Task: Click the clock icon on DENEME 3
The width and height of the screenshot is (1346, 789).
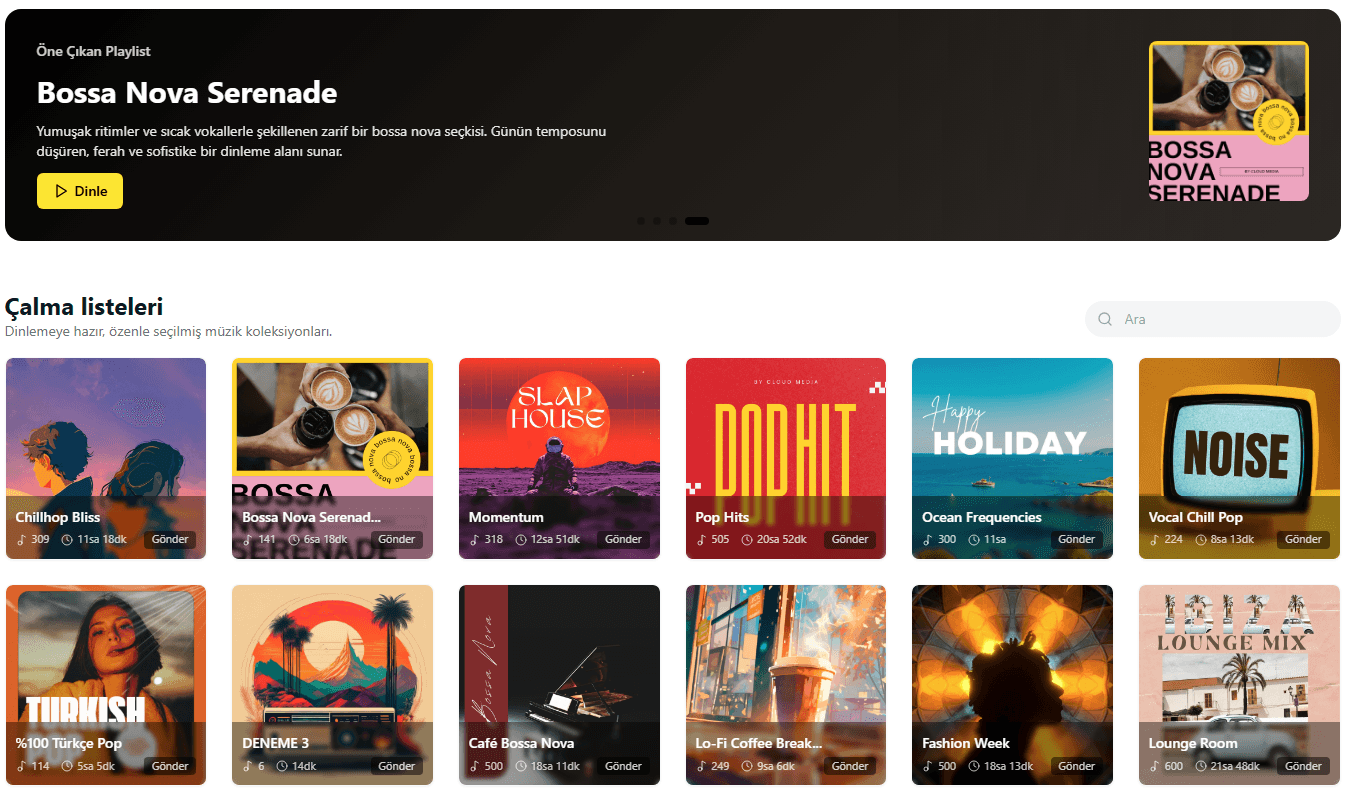Action: coord(282,767)
